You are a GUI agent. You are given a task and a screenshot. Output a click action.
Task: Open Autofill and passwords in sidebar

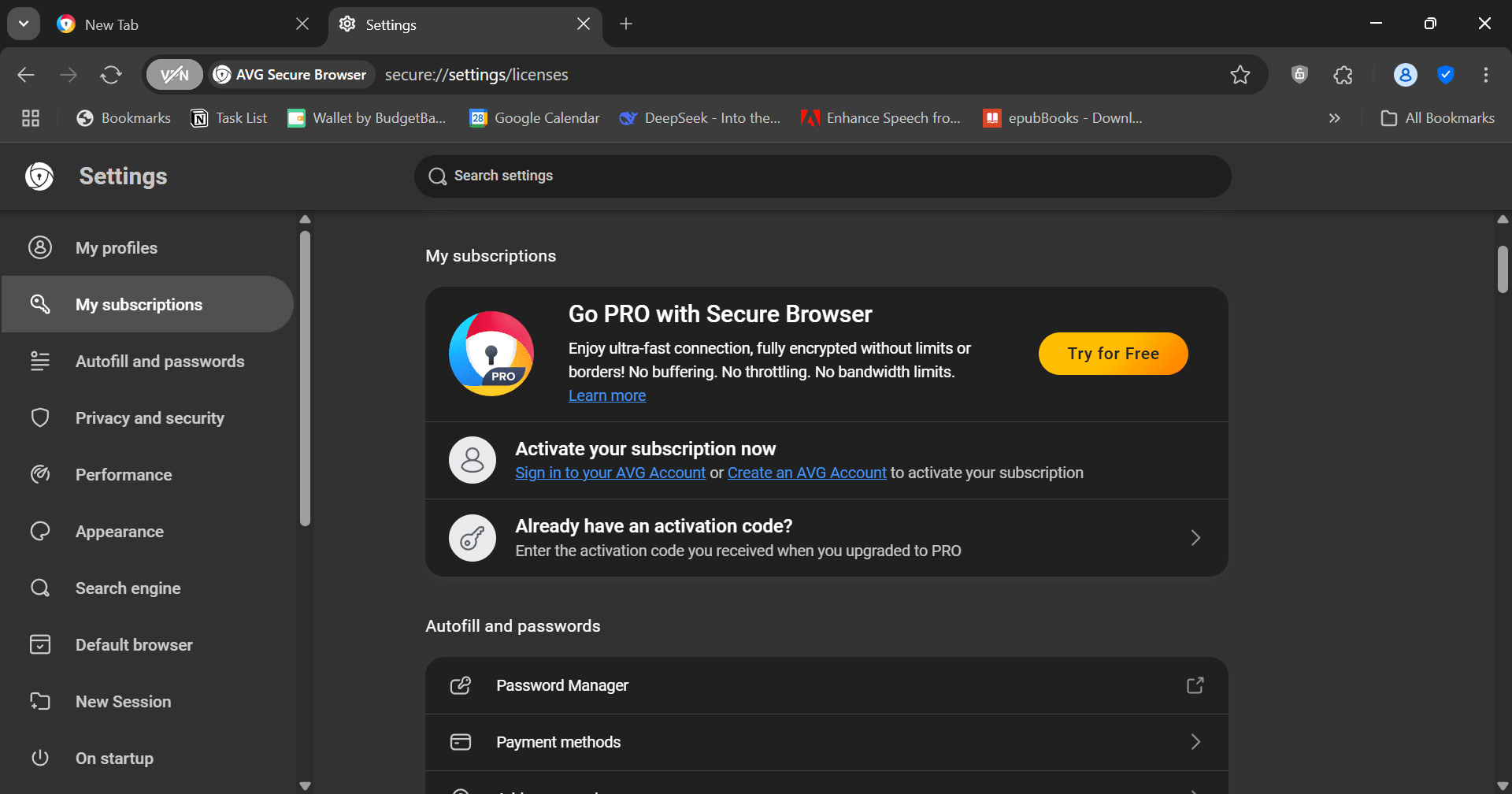pos(147,362)
